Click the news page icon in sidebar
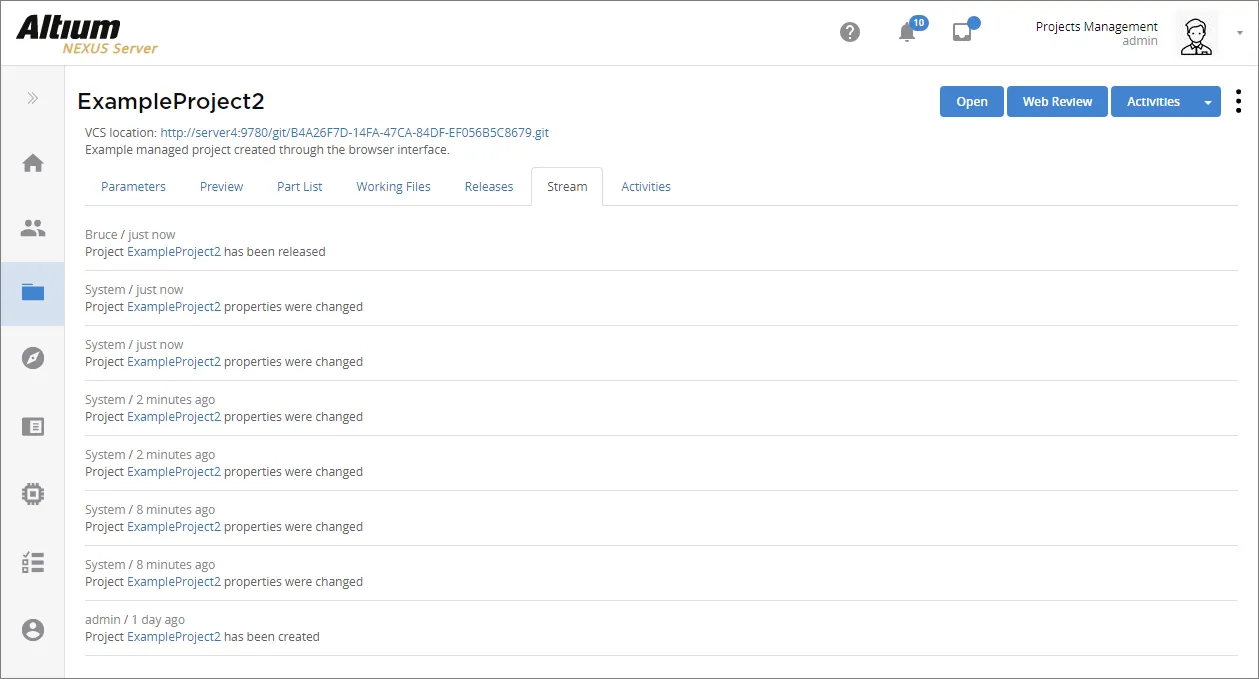The height and width of the screenshot is (679, 1259). (33, 427)
